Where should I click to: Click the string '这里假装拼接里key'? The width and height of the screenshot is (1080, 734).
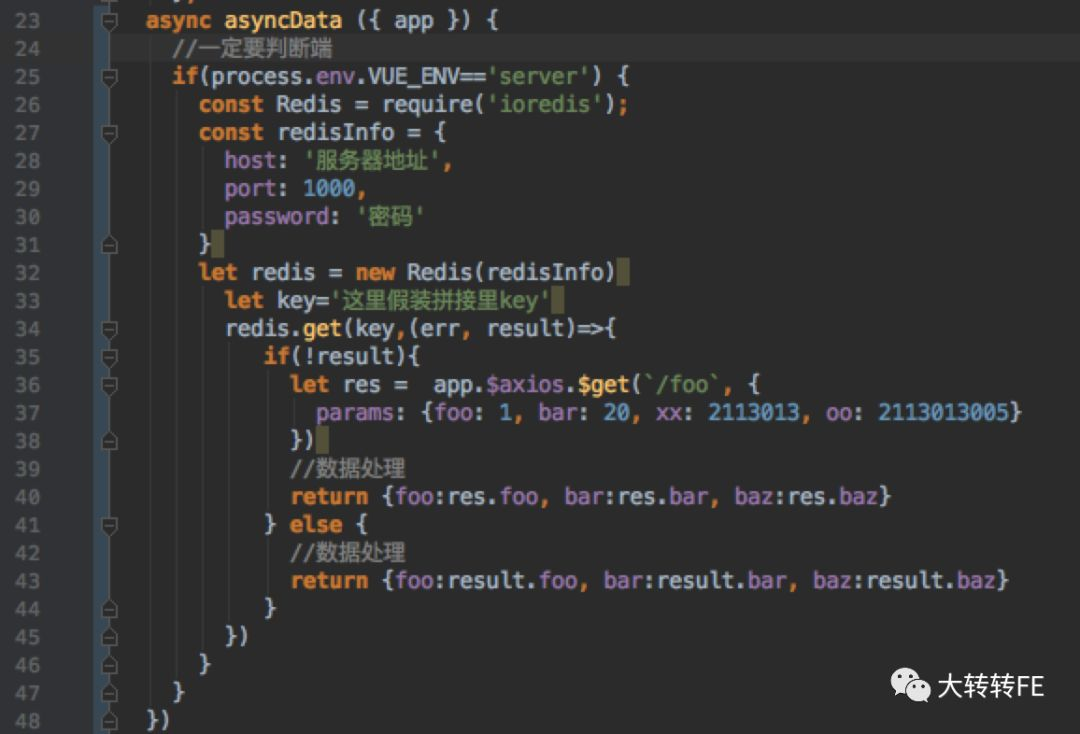[x=441, y=301]
